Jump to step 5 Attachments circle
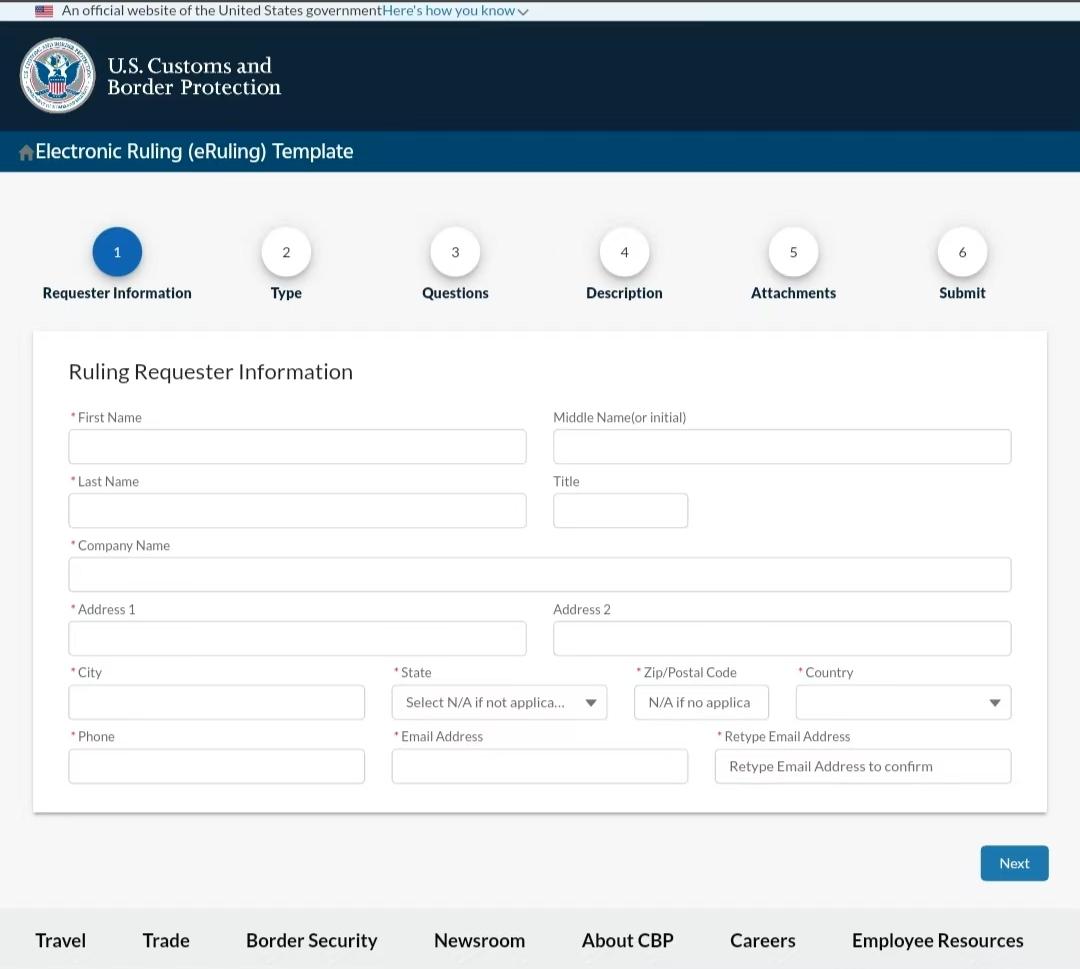 point(793,252)
